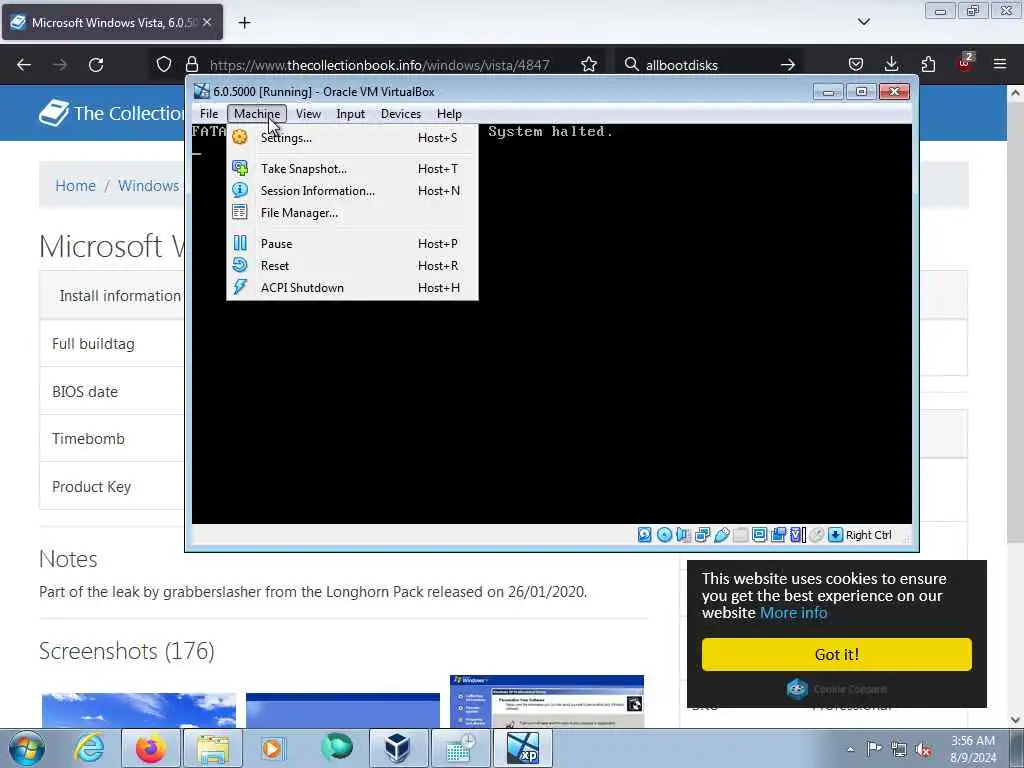Open the Windows setup screenshot thumbnail
The width and height of the screenshot is (1024, 768).
tap(547, 701)
